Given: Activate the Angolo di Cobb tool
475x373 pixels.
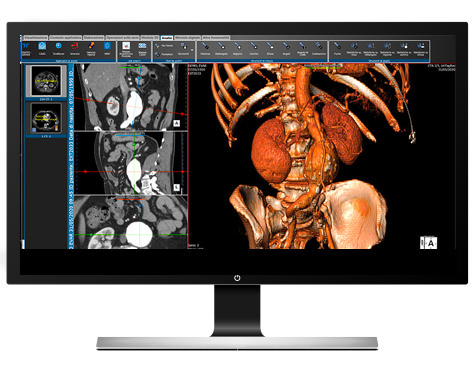Looking at the screenshot, I should coord(302,49).
